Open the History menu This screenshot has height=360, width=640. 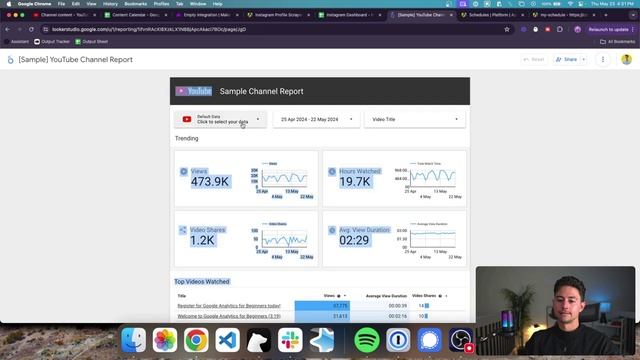110,4
